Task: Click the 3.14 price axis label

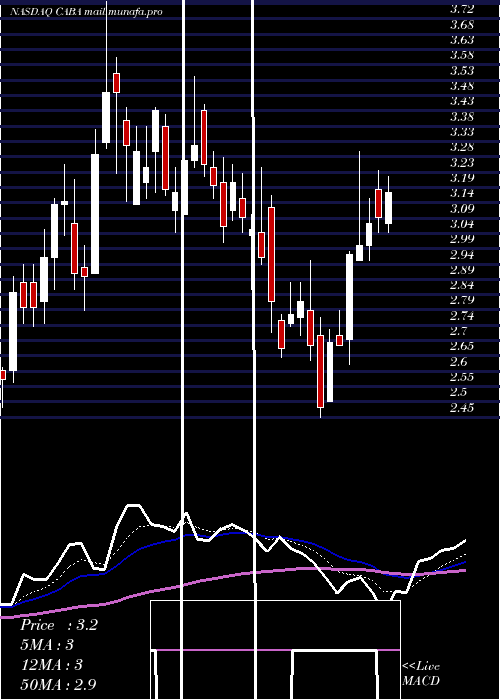Action: [x=462, y=193]
